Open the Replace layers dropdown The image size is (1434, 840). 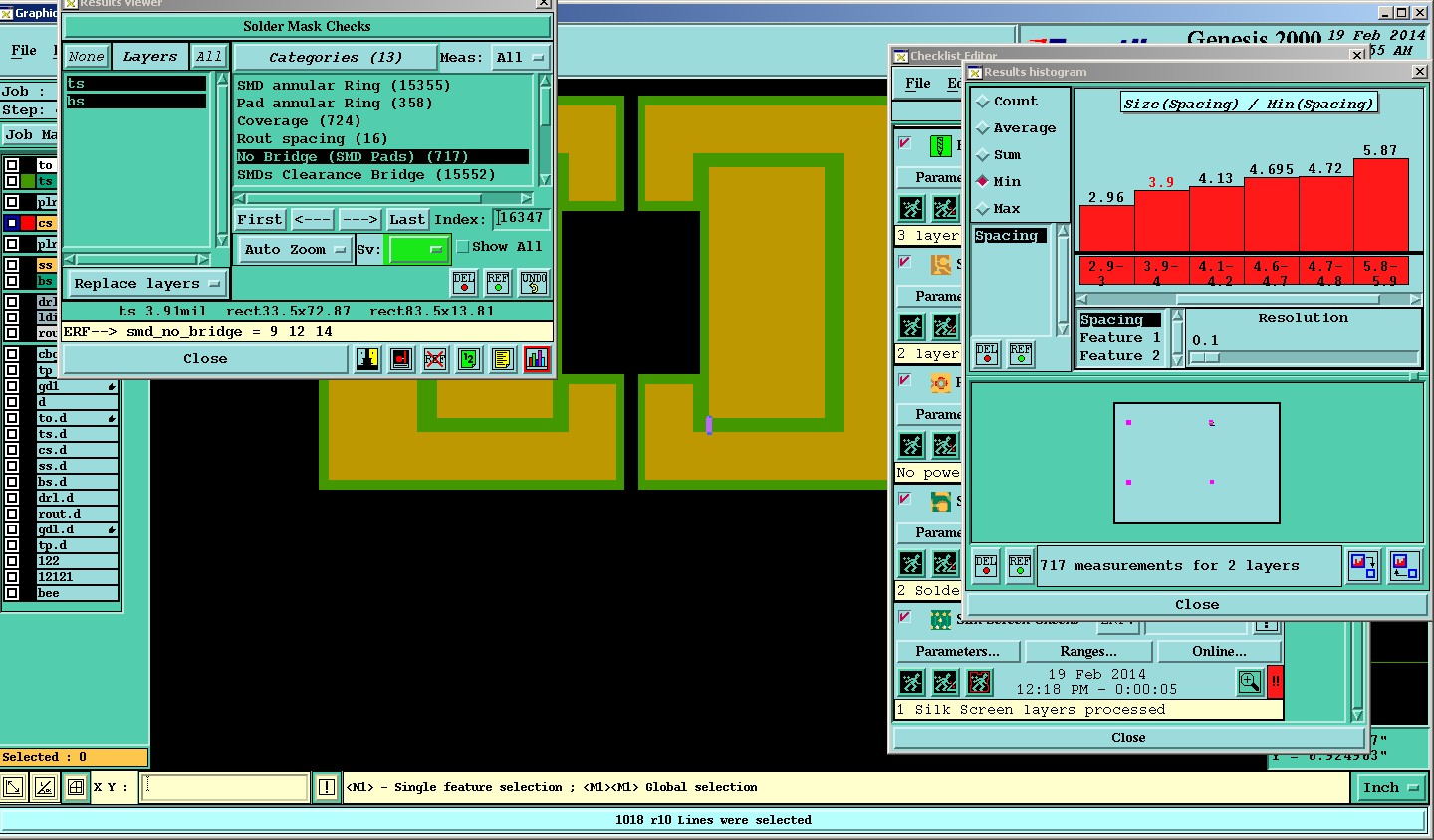pyautogui.click(x=146, y=284)
